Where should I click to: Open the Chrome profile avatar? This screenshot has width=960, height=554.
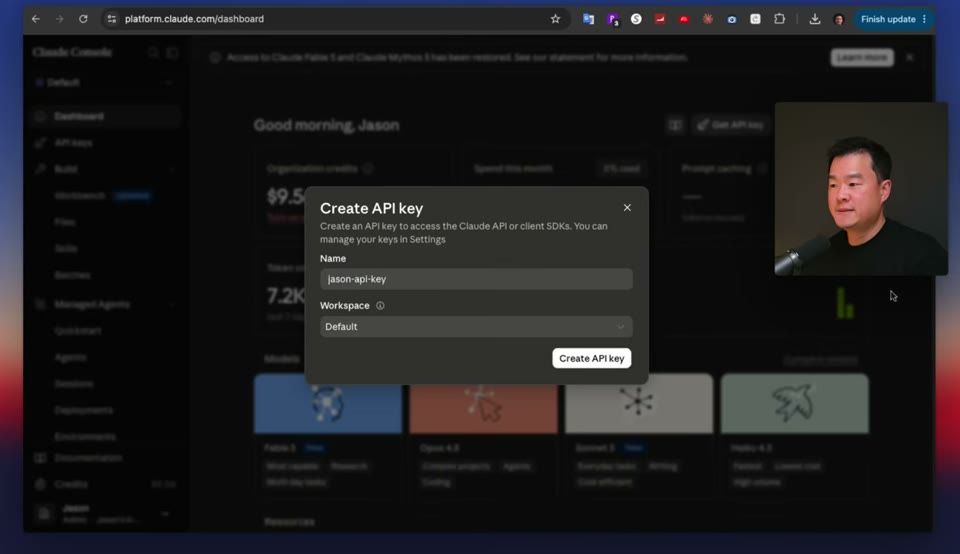point(839,20)
